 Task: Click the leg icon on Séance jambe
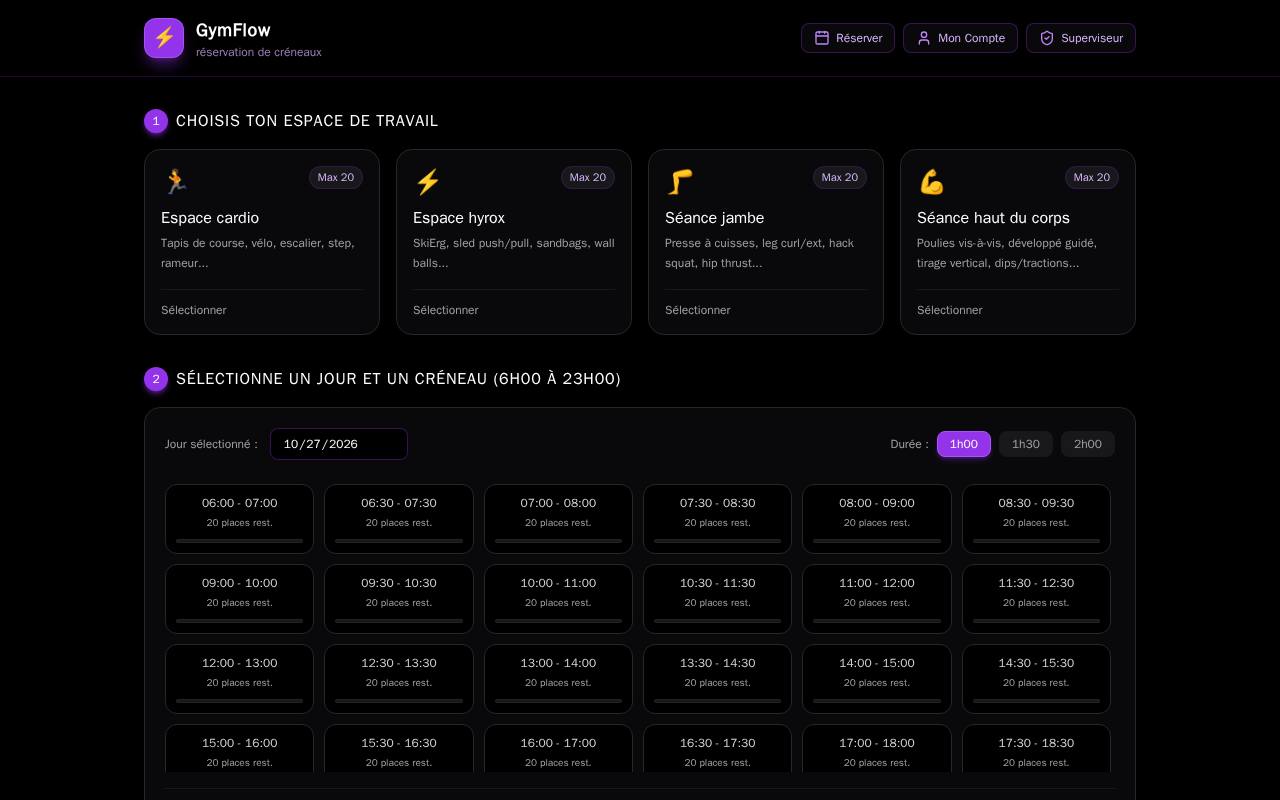click(680, 181)
